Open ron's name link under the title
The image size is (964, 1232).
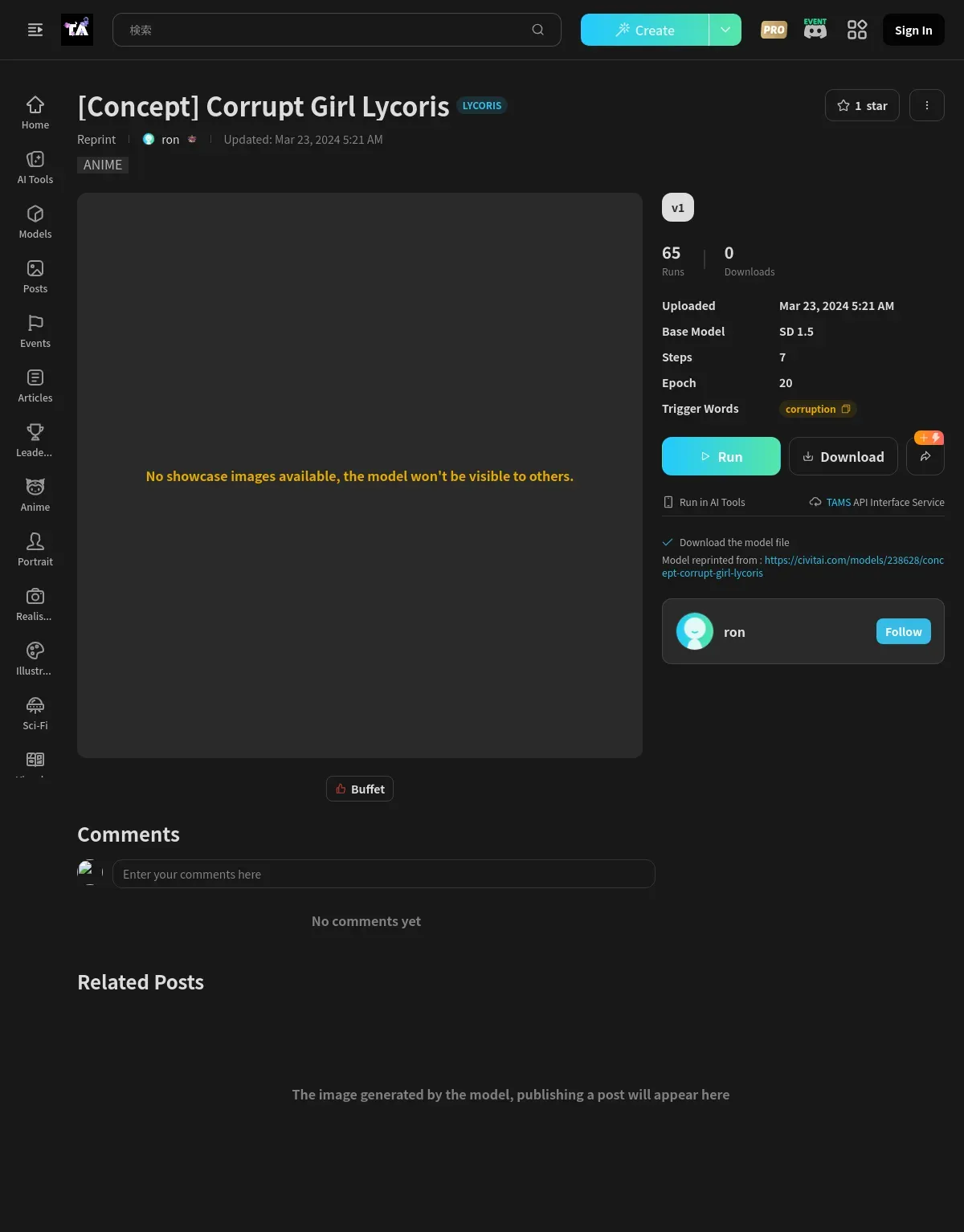pyautogui.click(x=170, y=139)
